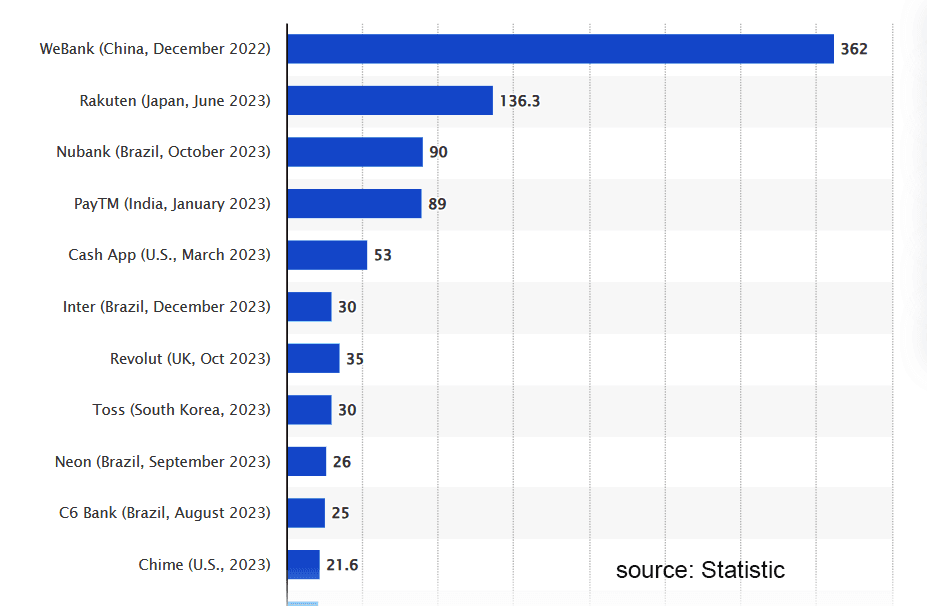This screenshot has height=606, width=927.
Task: Click the Rakuten bar in the chart
Action: point(390,101)
